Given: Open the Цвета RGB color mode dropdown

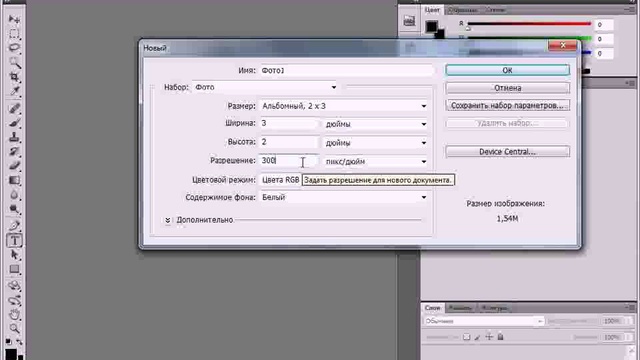Looking at the screenshot, I should tap(280, 180).
